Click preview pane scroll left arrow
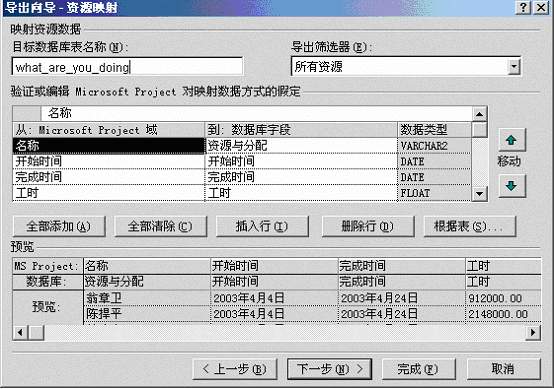 [x=20, y=332]
